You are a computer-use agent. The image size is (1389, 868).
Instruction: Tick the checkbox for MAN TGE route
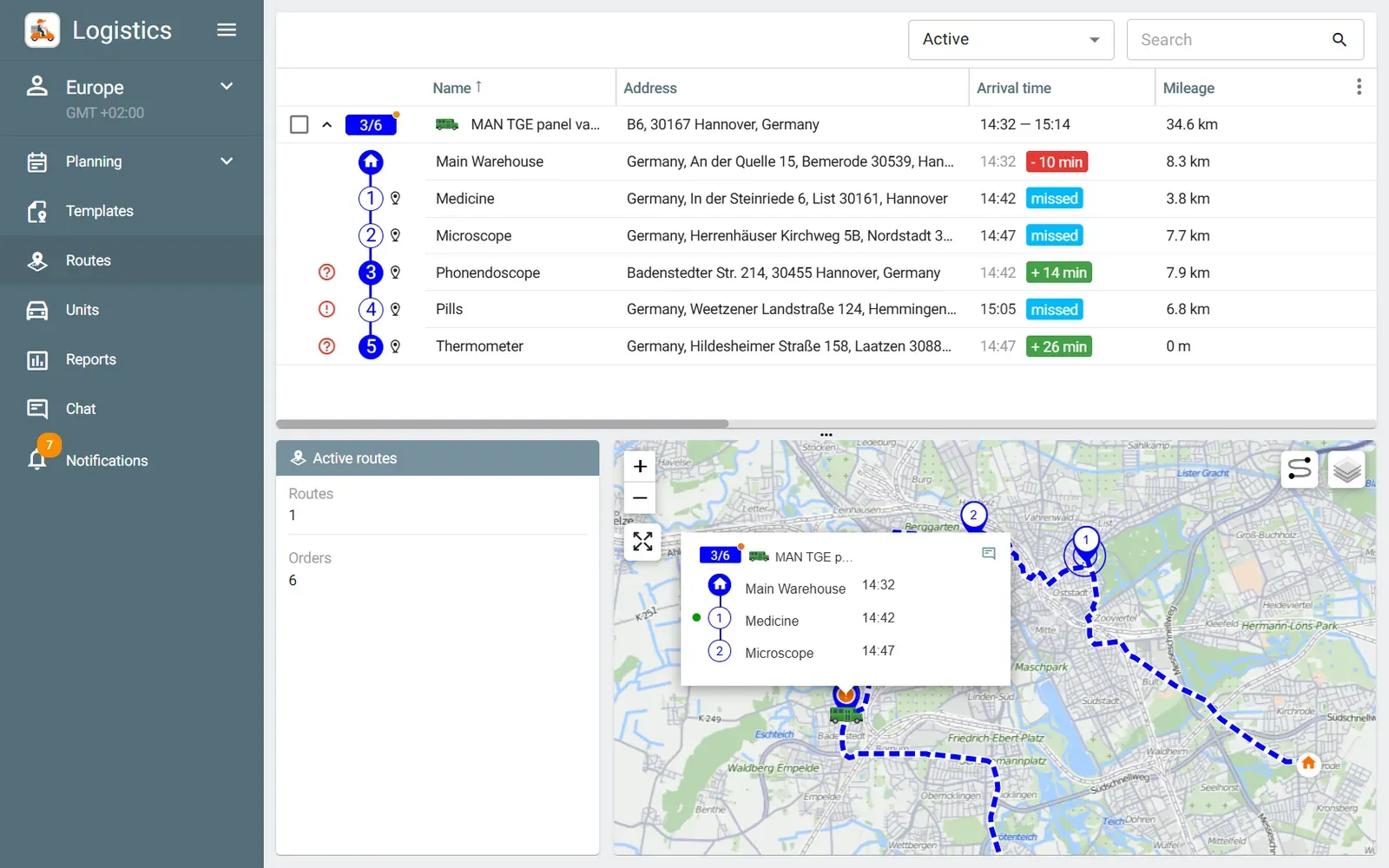tap(300, 125)
